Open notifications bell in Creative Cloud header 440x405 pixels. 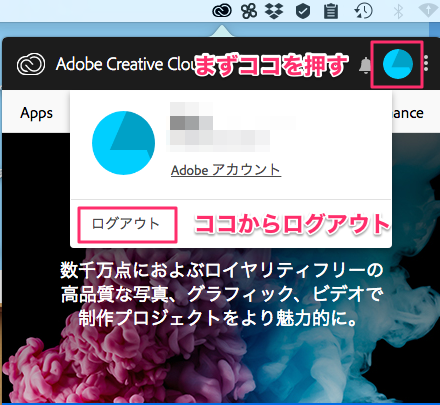pos(365,65)
